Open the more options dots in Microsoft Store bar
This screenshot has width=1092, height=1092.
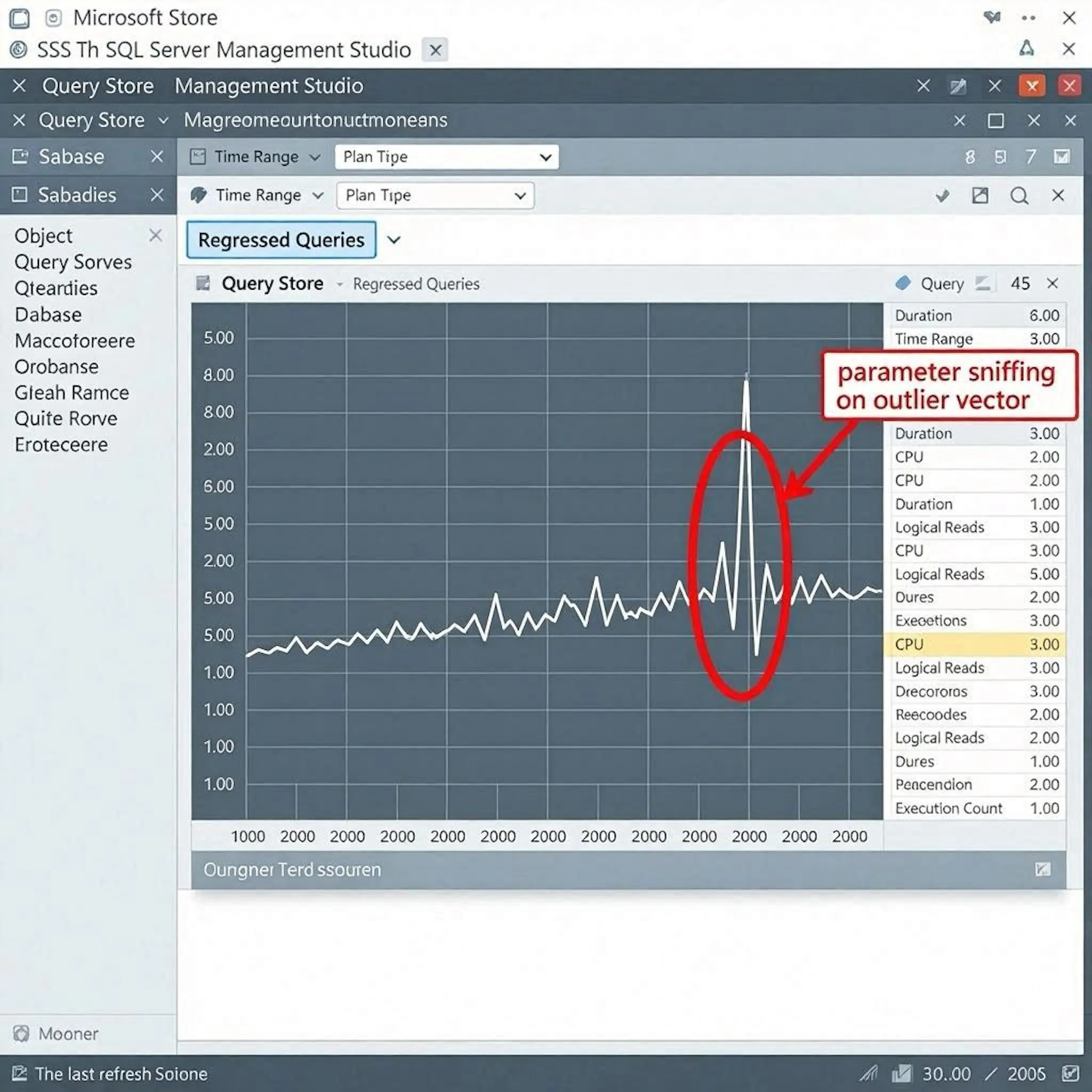click(1029, 18)
